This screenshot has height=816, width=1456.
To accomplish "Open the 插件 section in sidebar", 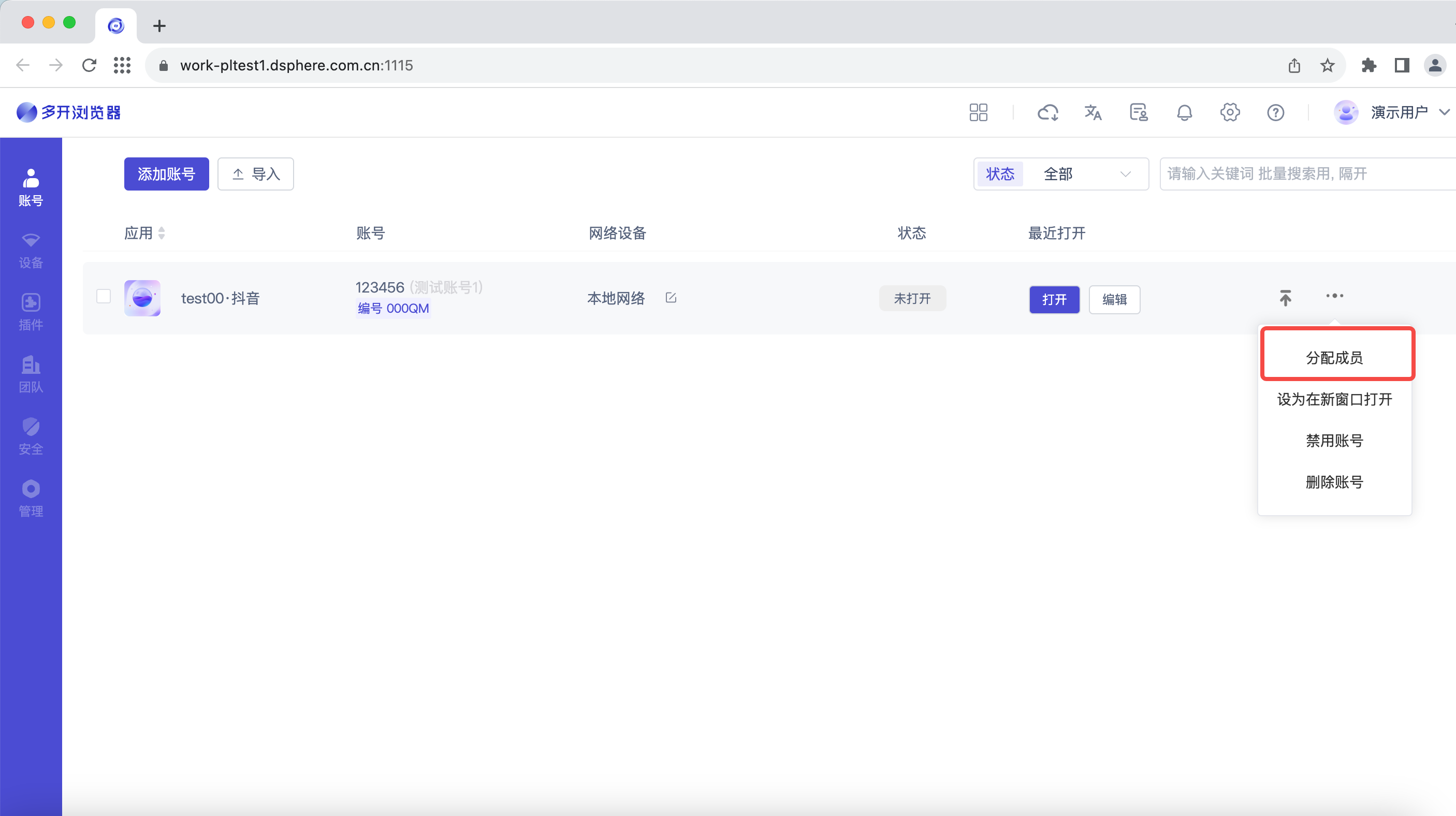I will (31, 312).
